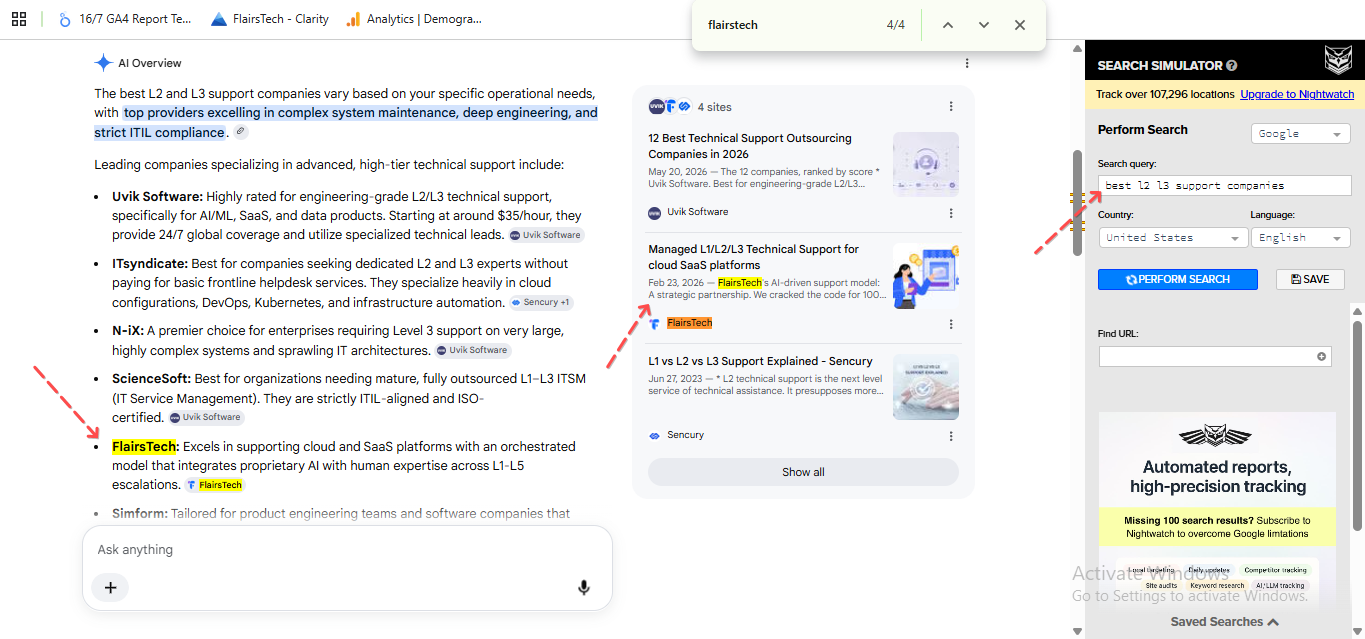Screen dimensions: 1365x639
Task: Go to previous find match
Action: click(948, 25)
